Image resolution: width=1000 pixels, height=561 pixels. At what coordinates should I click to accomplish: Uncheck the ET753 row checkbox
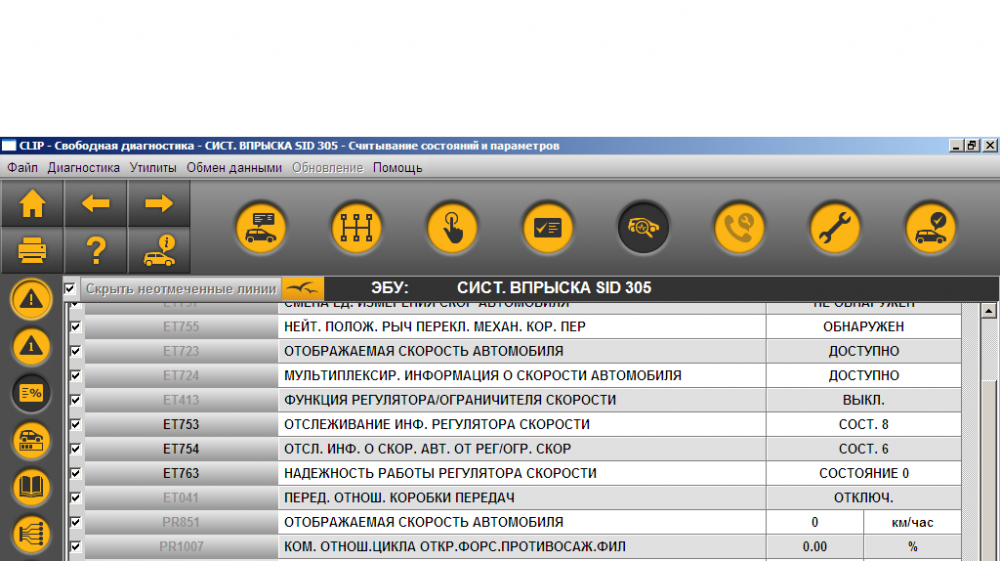(75, 425)
